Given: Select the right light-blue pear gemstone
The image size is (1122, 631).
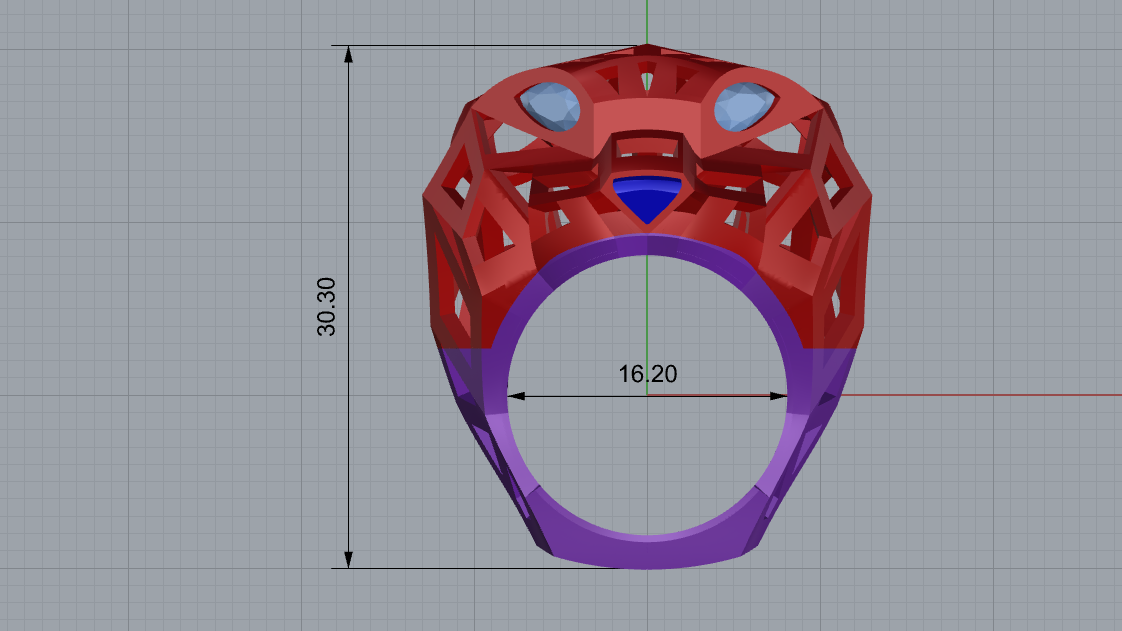Looking at the screenshot, I should [x=741, y=106].
